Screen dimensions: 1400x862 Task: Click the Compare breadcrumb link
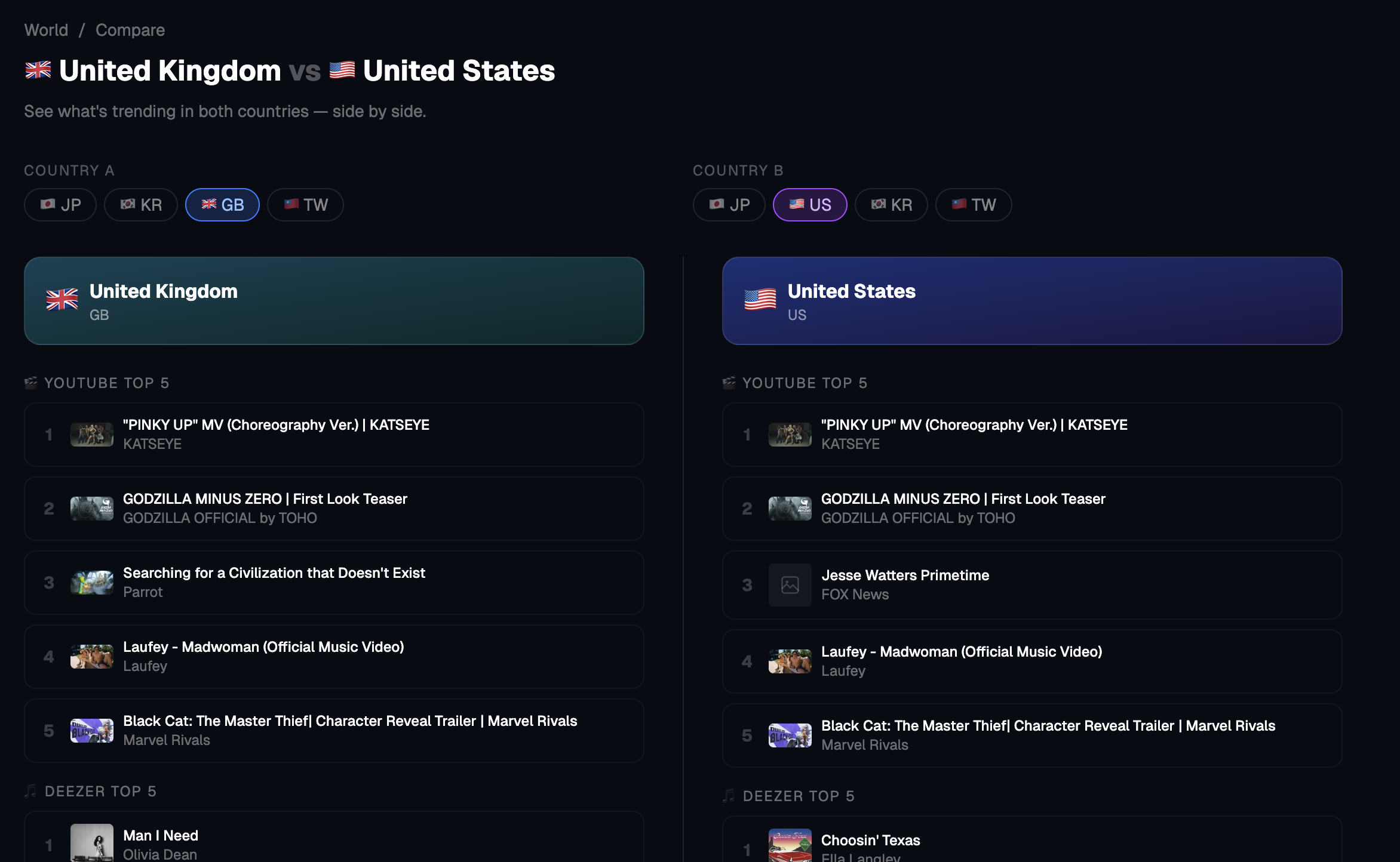click(130, 30)
